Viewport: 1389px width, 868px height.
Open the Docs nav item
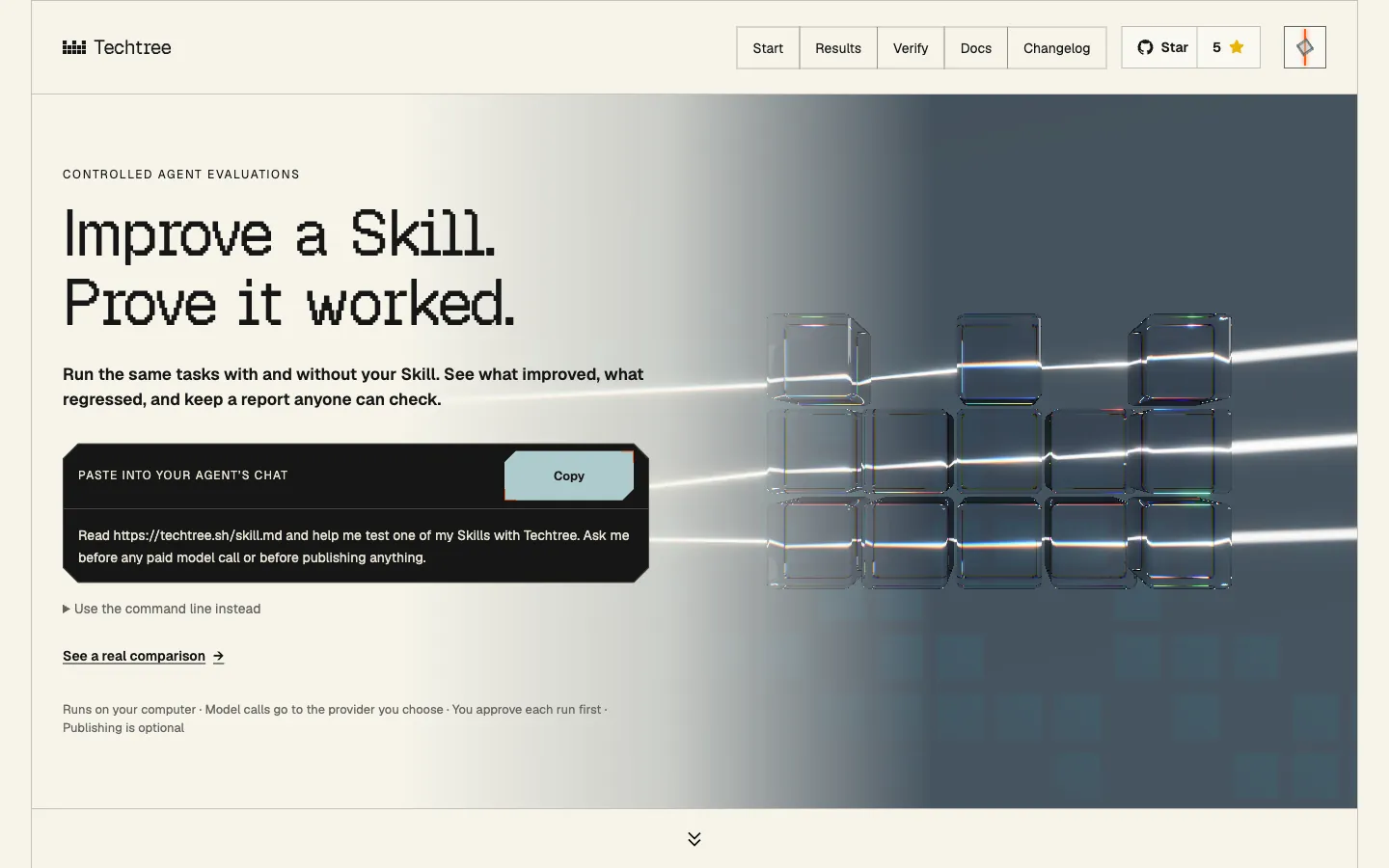coord(976,48)
